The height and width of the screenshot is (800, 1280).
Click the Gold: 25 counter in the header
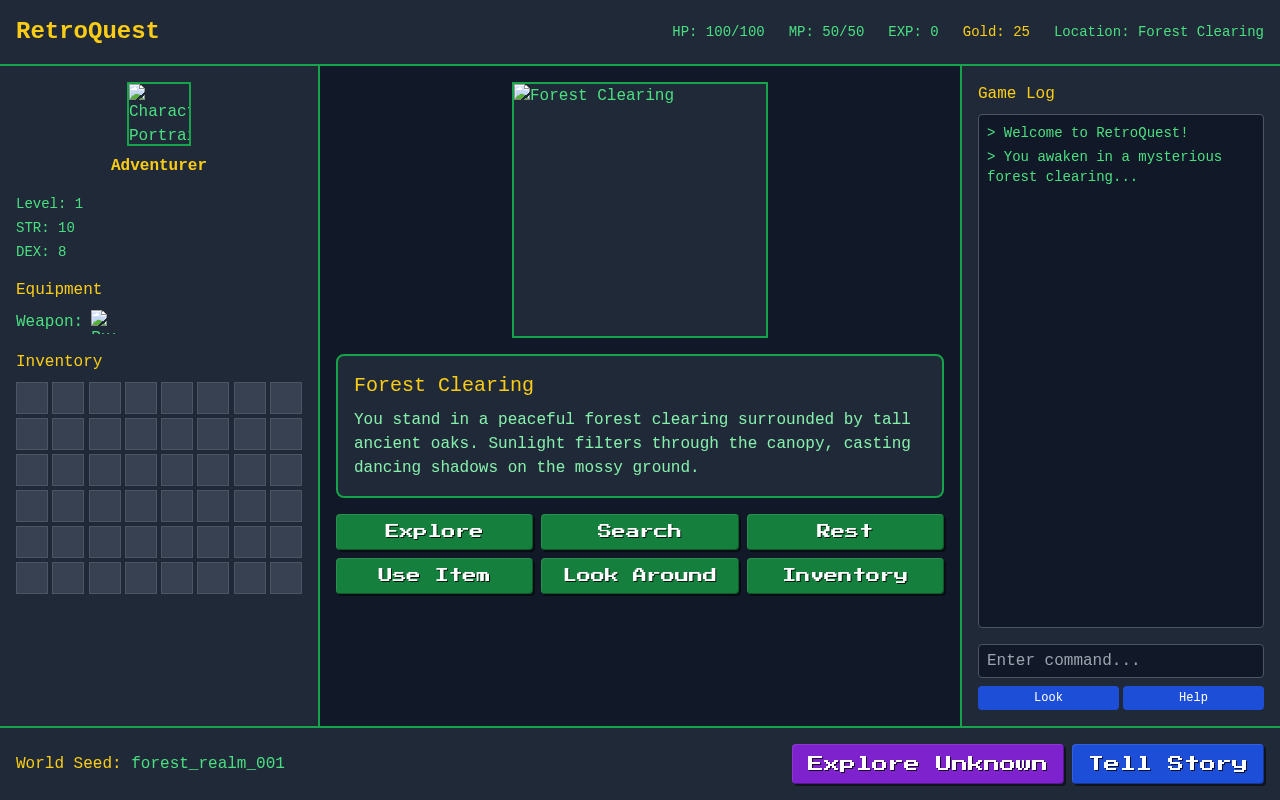(x=995, y=31)
